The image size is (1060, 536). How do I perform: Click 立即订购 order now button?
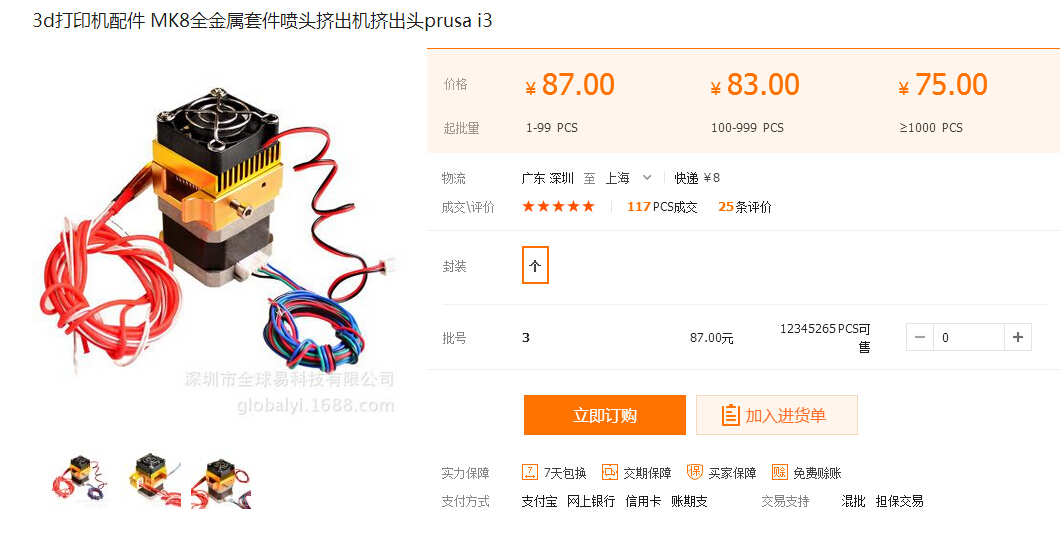pos(604,415)
